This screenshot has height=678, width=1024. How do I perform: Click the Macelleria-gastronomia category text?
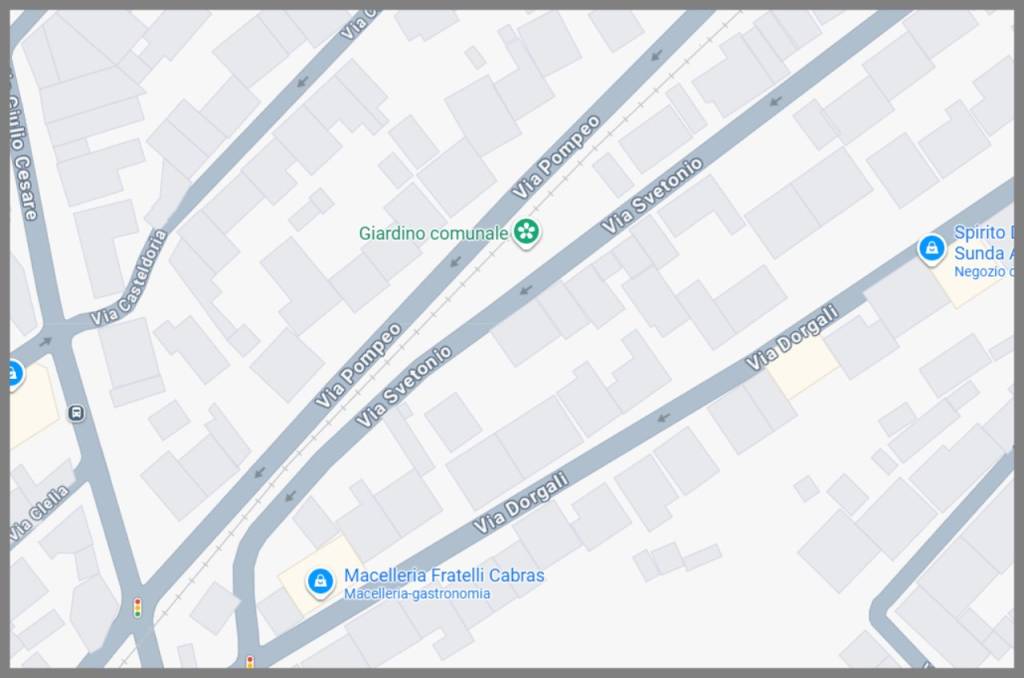(x=417, y=594)
